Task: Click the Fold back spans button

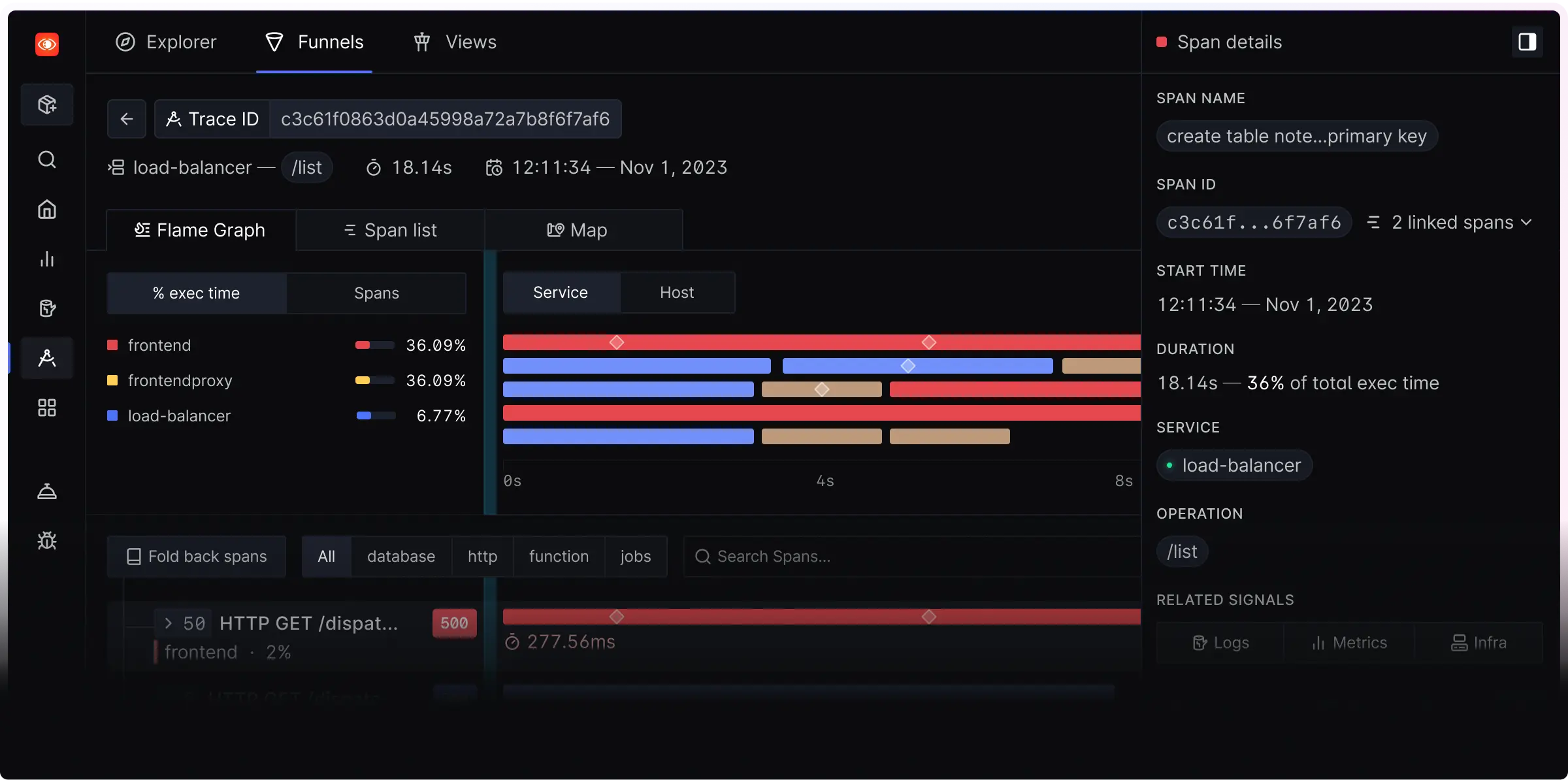Action: tap(197, 557)
